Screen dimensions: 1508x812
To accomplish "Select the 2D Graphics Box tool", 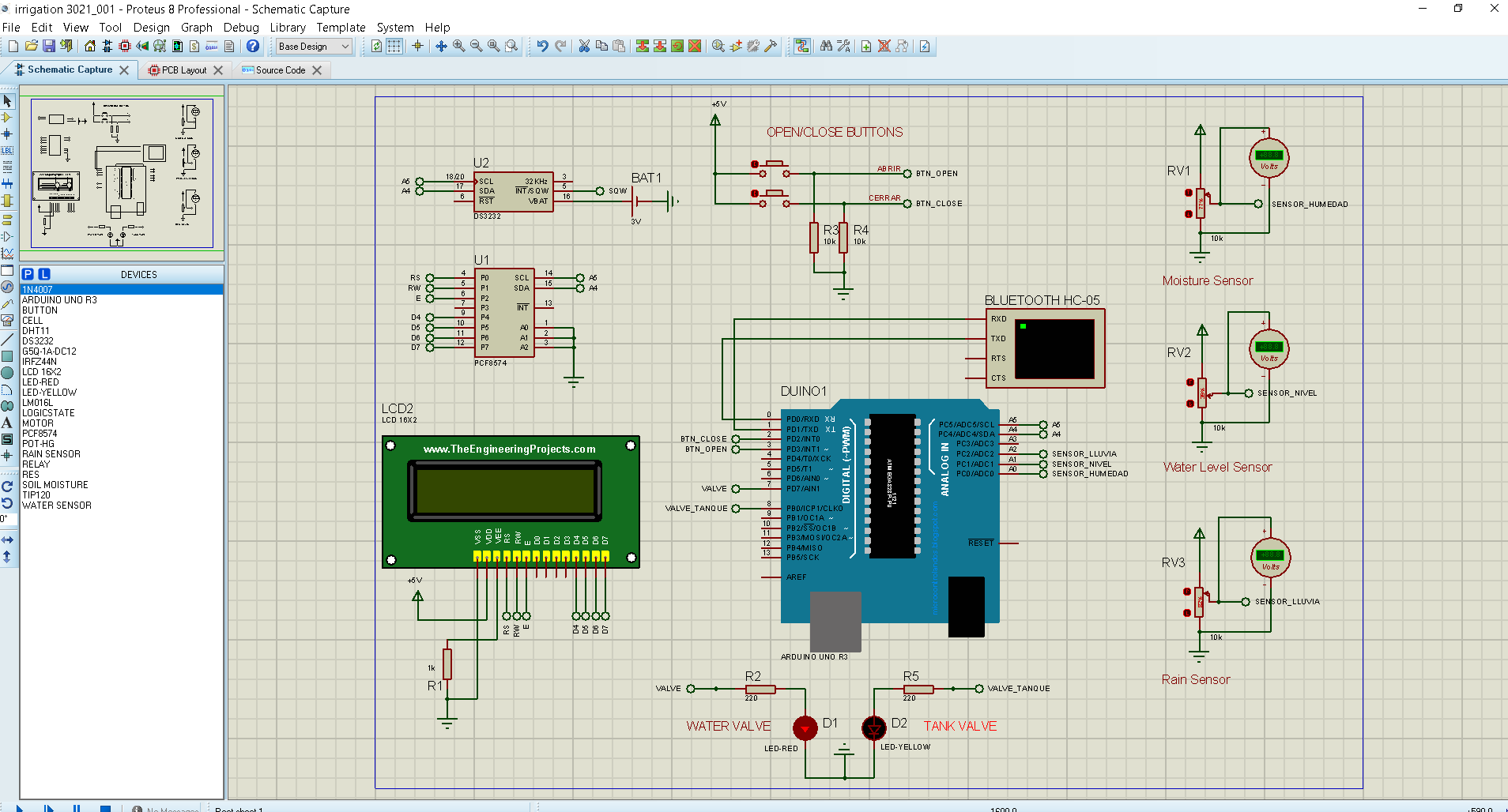I will tap(7, 356).
